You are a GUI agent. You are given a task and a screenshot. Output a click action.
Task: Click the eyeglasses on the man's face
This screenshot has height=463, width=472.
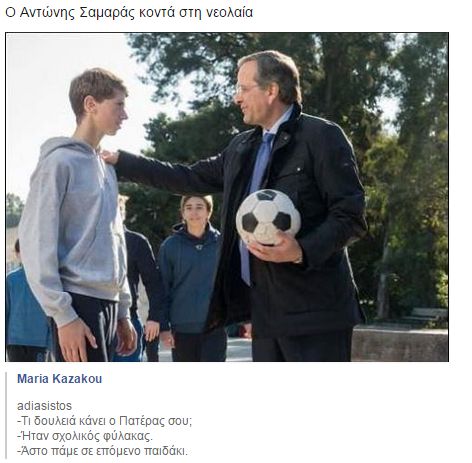245,88
